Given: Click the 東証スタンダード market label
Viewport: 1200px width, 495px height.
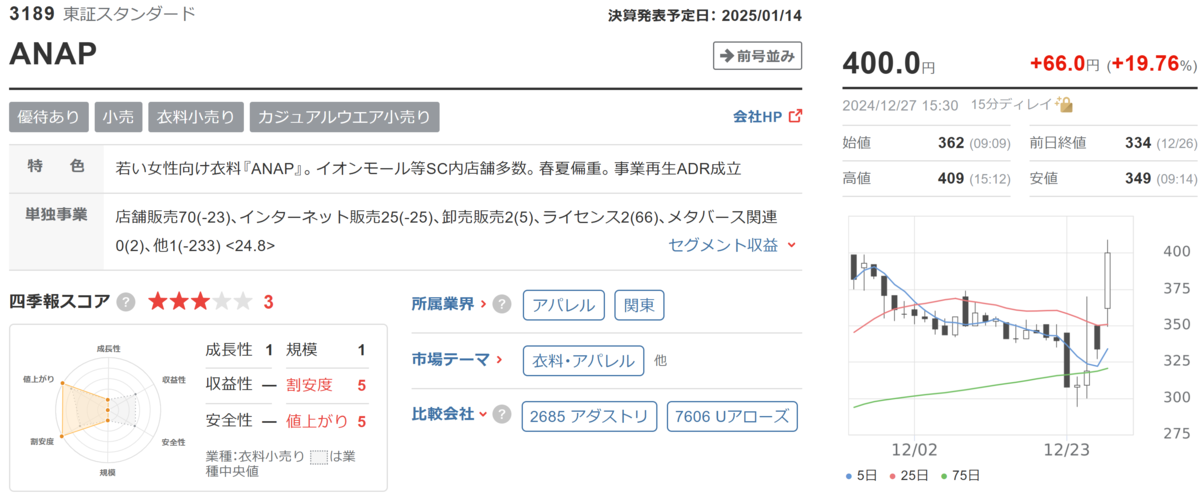Looking at the screenshot, I should [x=129, y=15].
